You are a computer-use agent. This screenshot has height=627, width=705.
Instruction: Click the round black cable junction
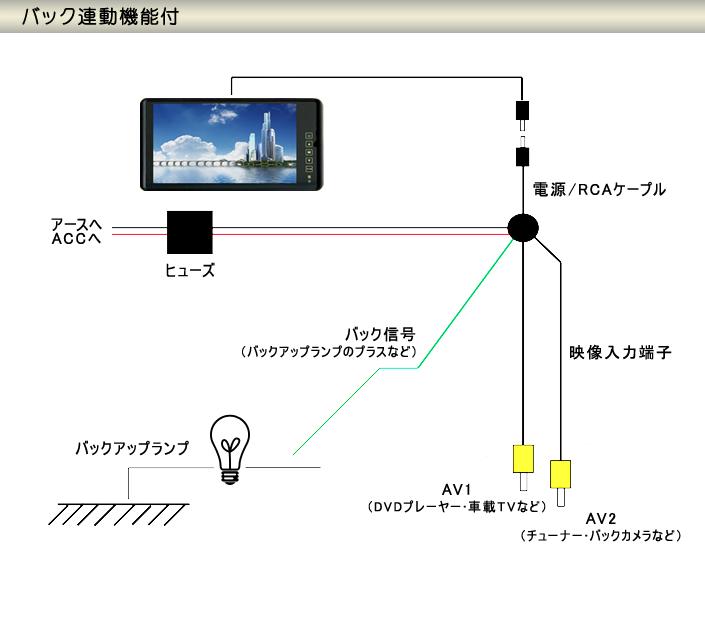click(523, 227)
